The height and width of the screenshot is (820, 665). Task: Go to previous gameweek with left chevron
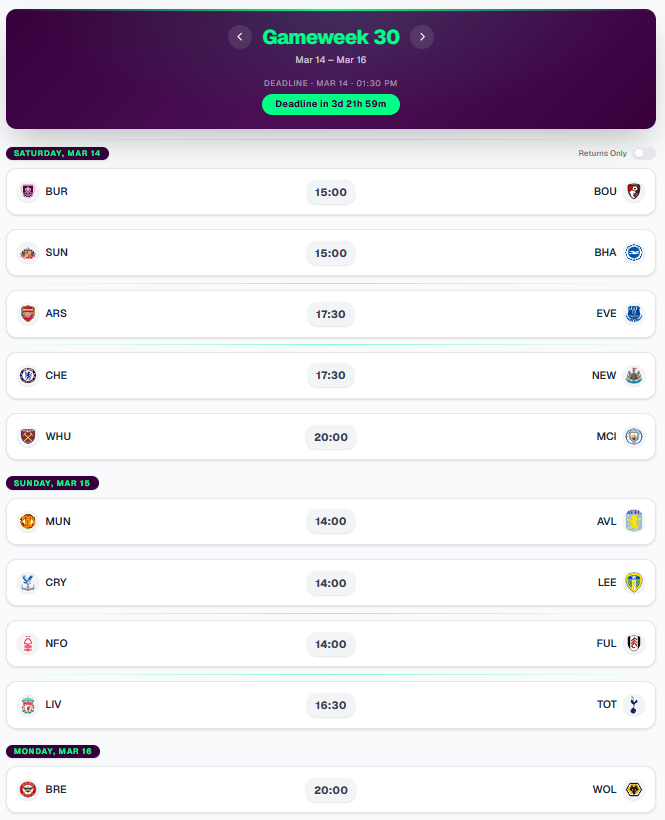[x=240, y=37]
